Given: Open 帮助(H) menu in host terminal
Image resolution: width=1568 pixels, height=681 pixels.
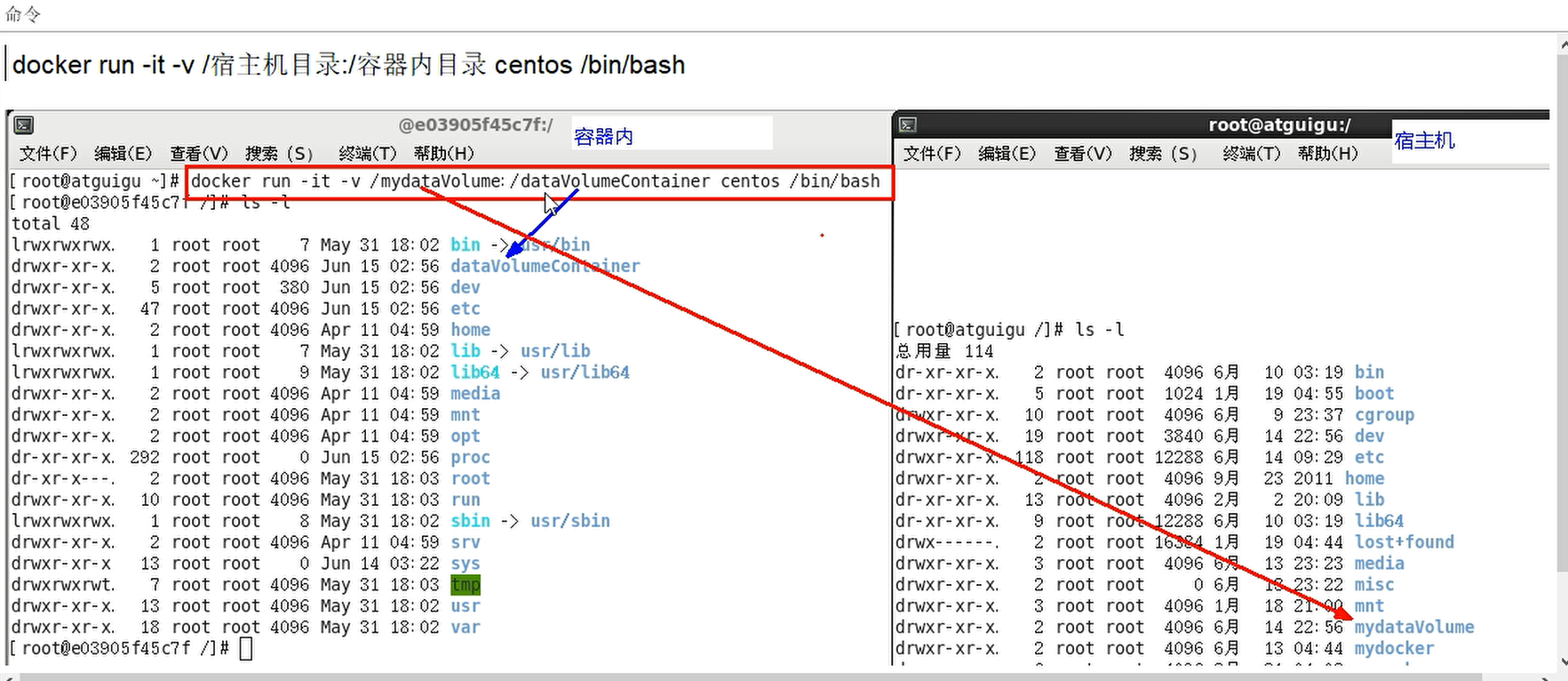Looking at the screenshot, I should pyautogui.click(x=1327, y=154).
